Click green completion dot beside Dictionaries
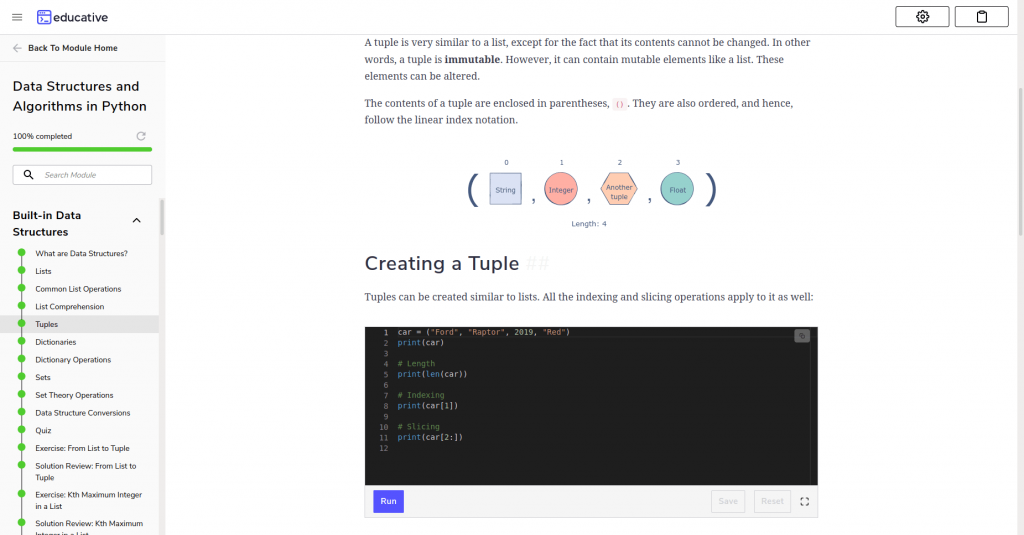Image resolution: width=1024 pixels, height=535 pixels. (22, 340)
